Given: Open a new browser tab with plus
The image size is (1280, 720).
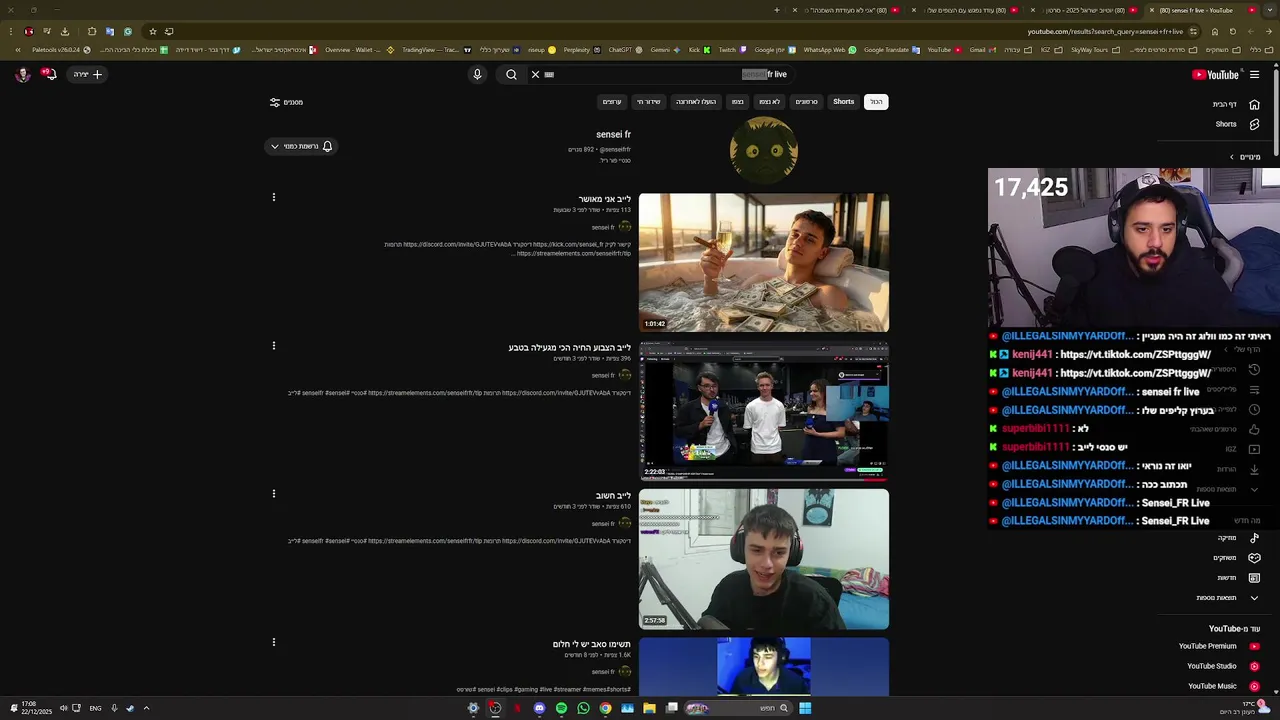Looking at the screenshot, I should 777,10.
